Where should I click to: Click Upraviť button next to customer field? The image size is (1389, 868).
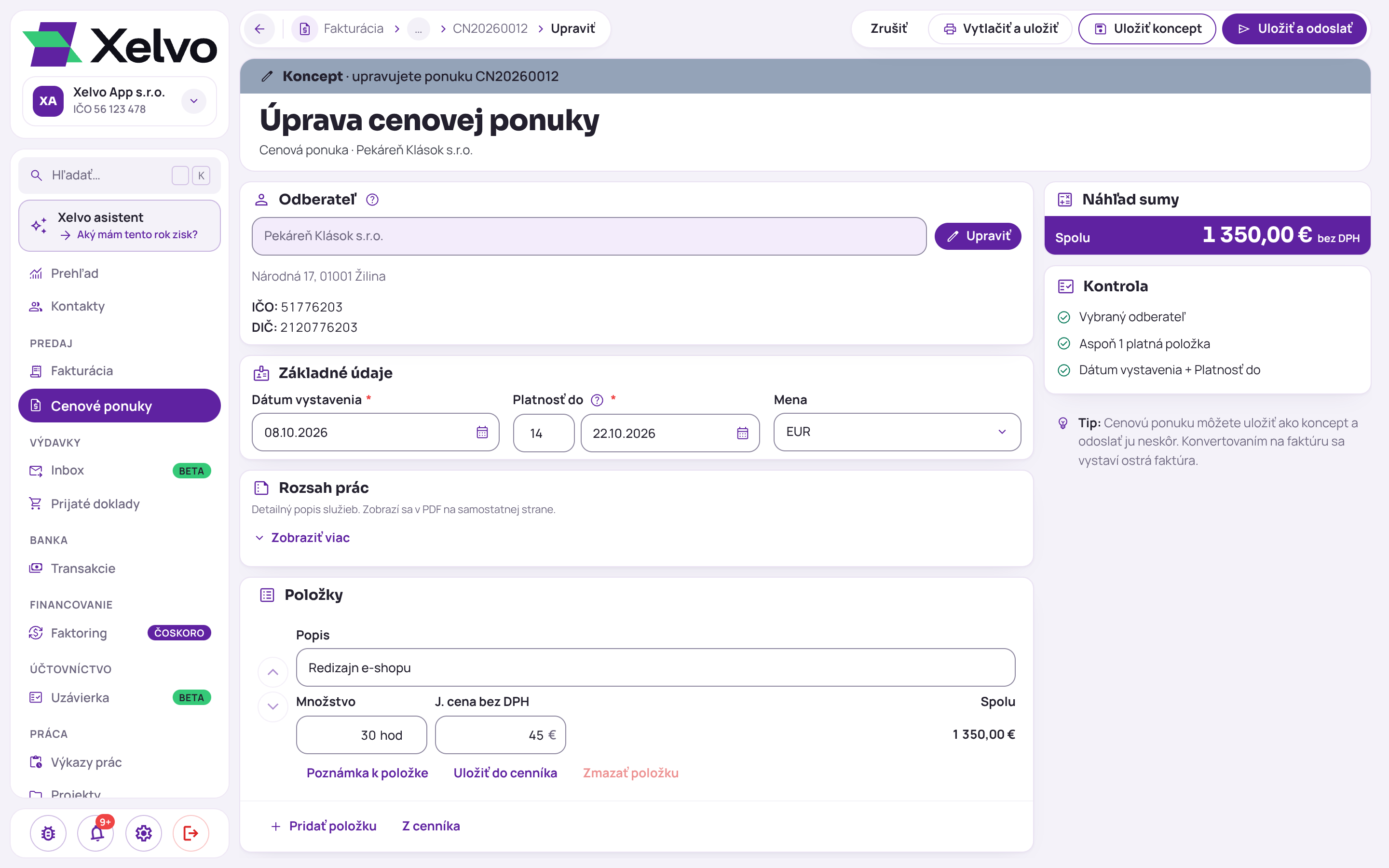pos(978,236)
